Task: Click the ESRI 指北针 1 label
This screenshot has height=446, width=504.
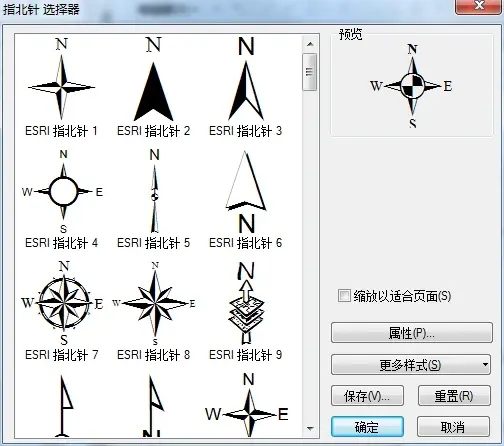Action: (61, 131)
